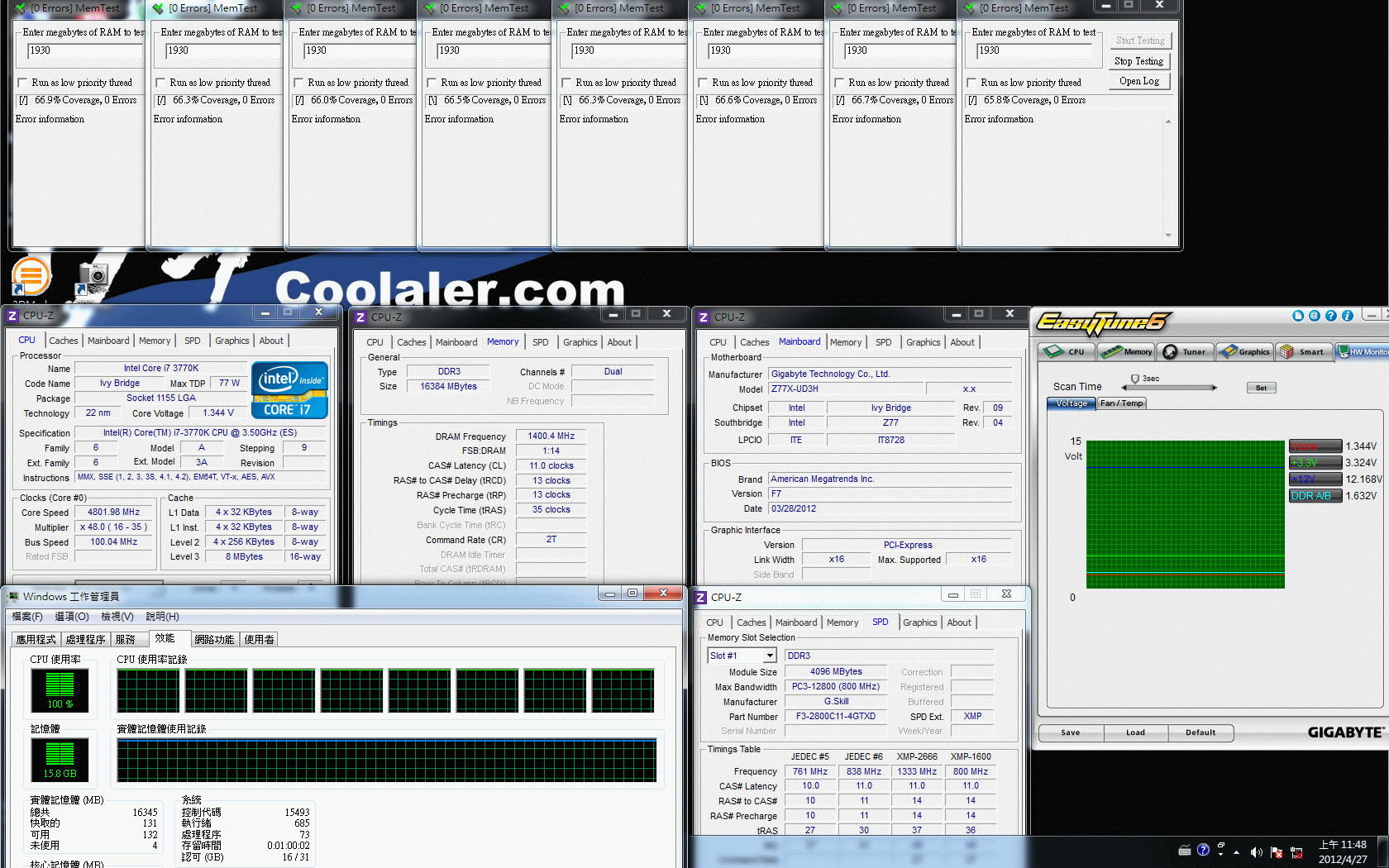Screen dimensions: 1389x868
Task: Open 應用程式 tab in Task Manager
Action: tap(36, 640)
